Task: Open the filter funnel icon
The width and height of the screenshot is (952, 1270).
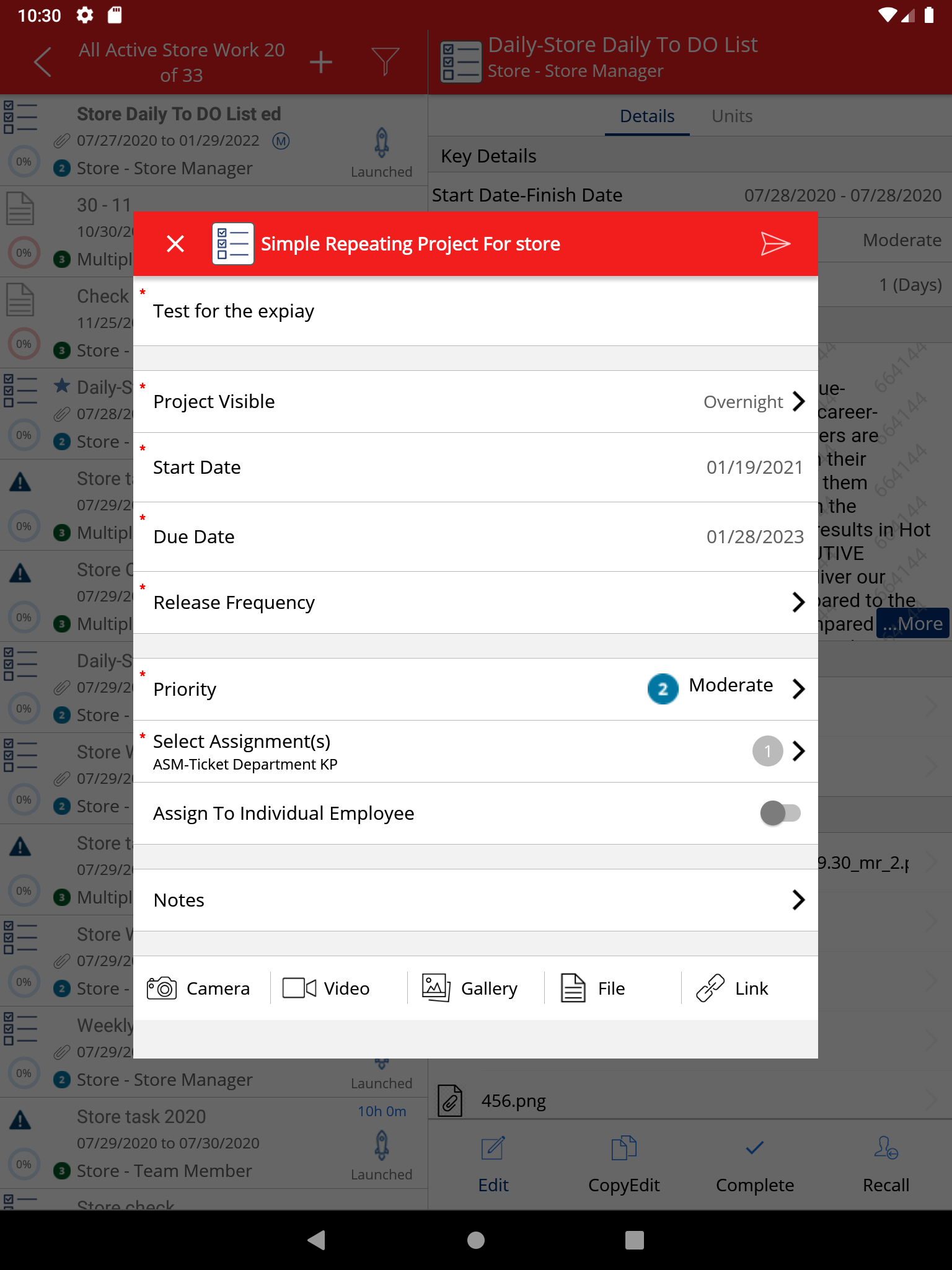Action: [385, 62]
